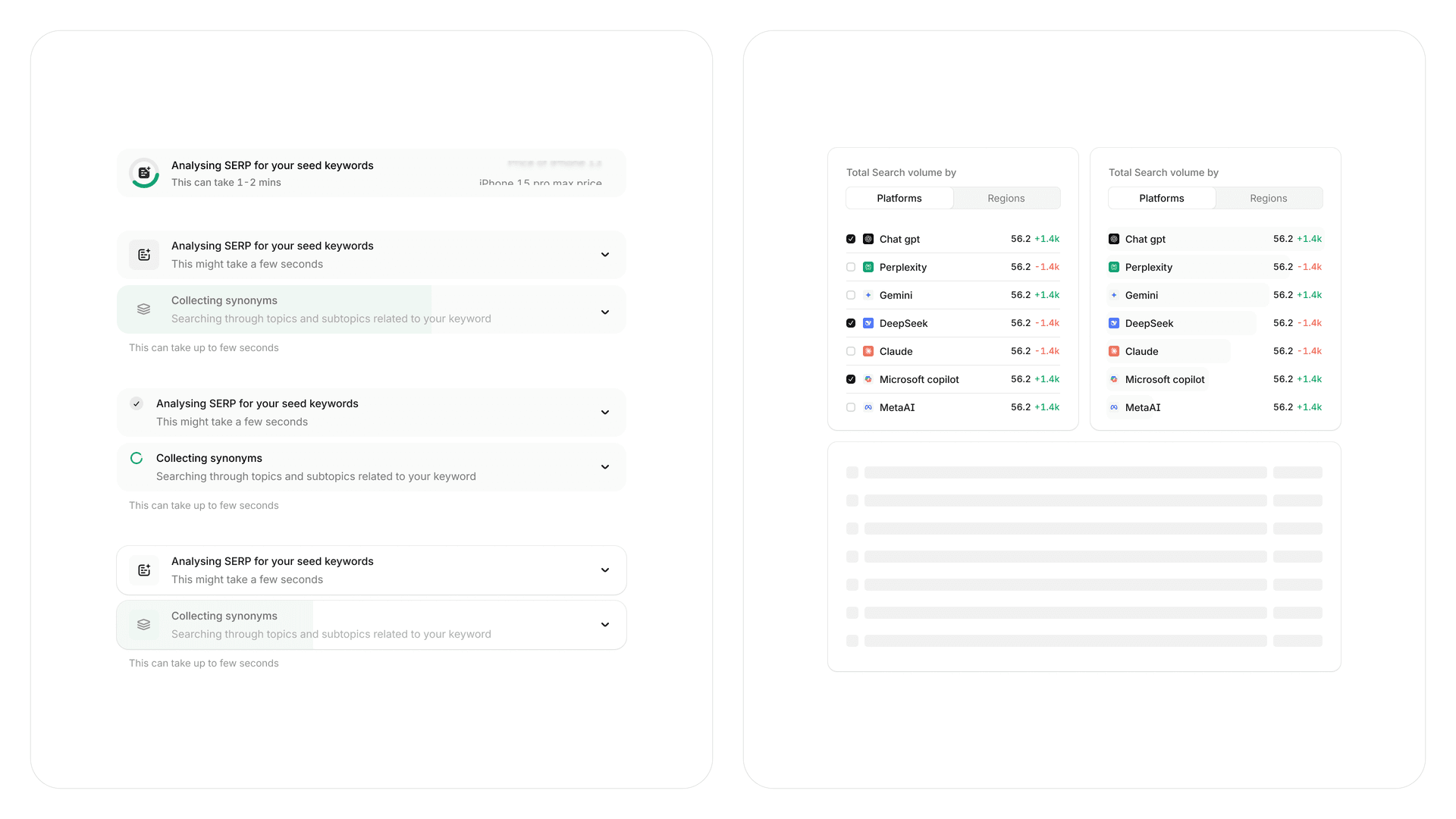This screenshot has height=819, width=1456.
Task: Expand the Analysing SERP row with completed checkmark
Action: [x=605, y=413]
